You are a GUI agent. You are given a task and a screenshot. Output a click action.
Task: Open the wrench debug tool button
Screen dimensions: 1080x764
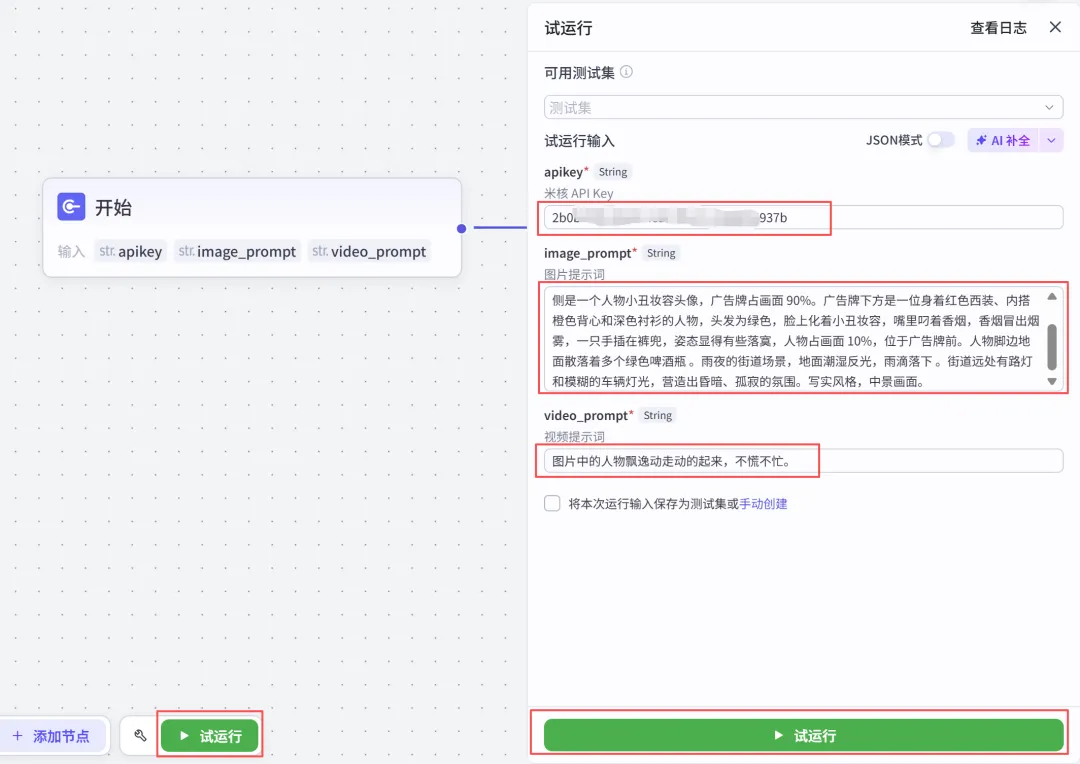141,736
